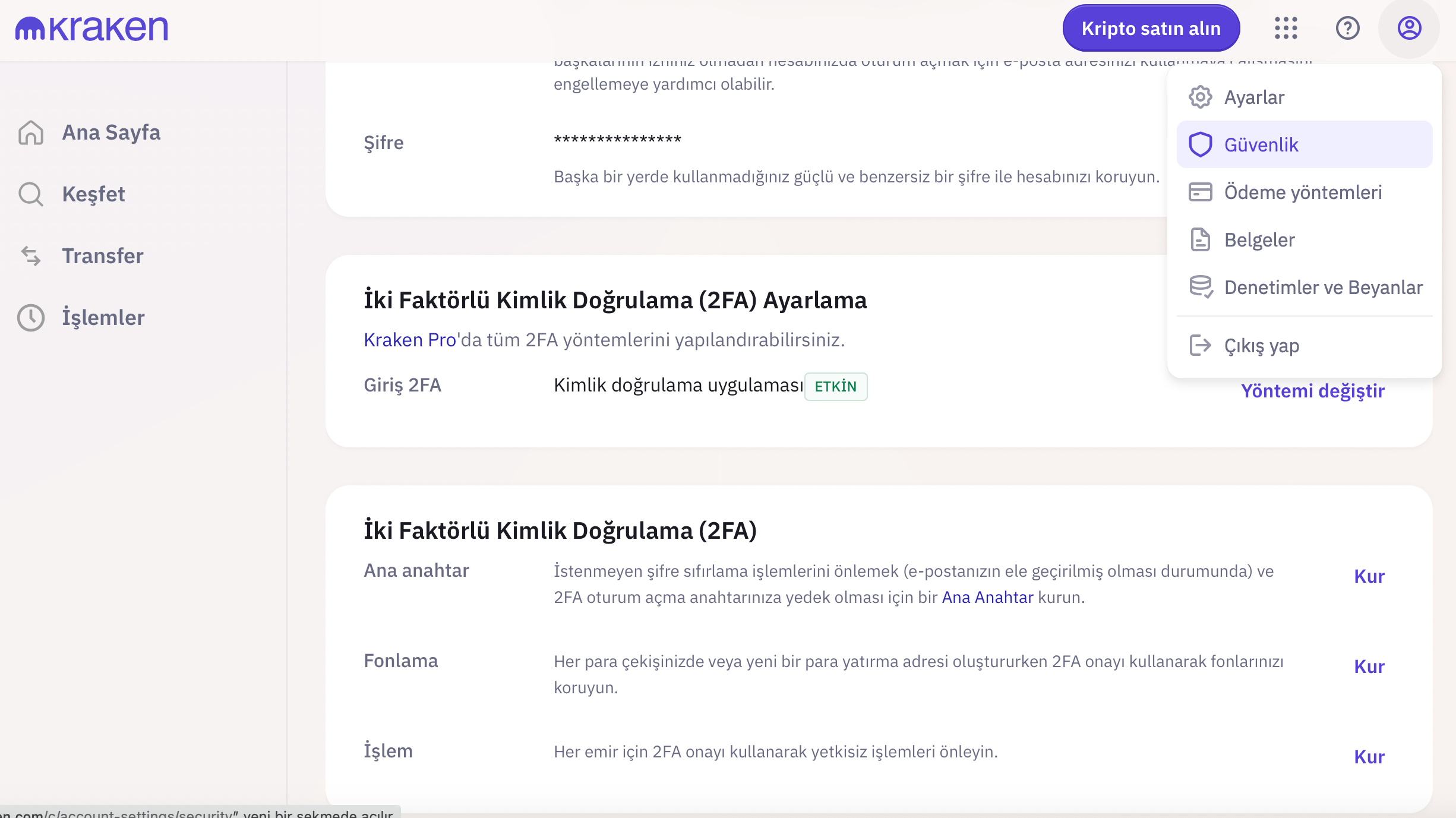This screenshot has width=1456, height=818.
Task: Toggle the account profile avatar menu
Action: (1408, 29)
